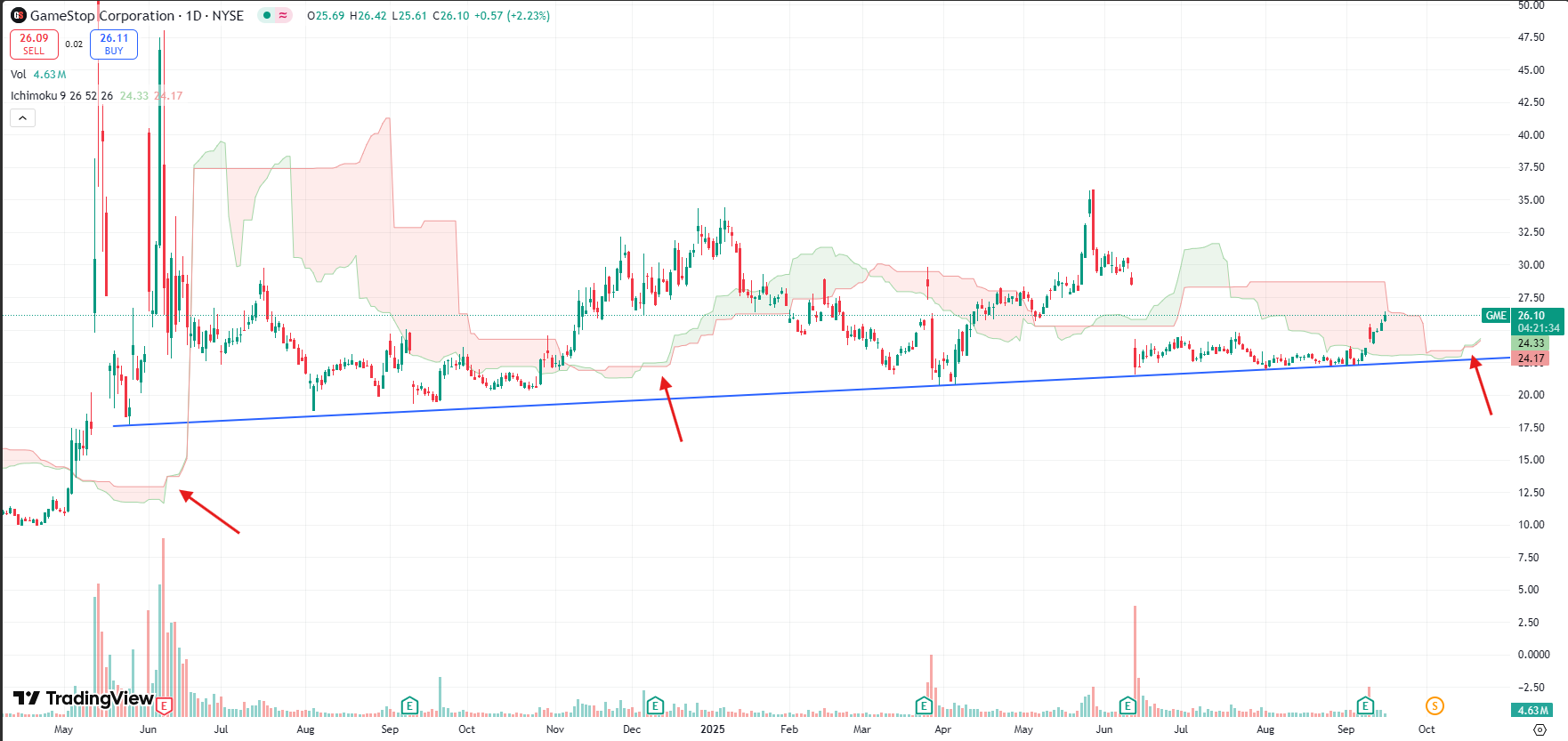Select the blue ascending trendline
The image size is (1568, 741).
click(812, 391)
